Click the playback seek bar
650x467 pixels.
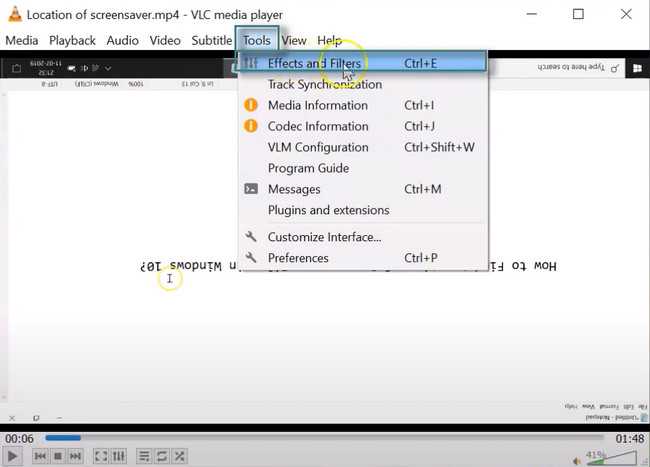pos(325,438)
